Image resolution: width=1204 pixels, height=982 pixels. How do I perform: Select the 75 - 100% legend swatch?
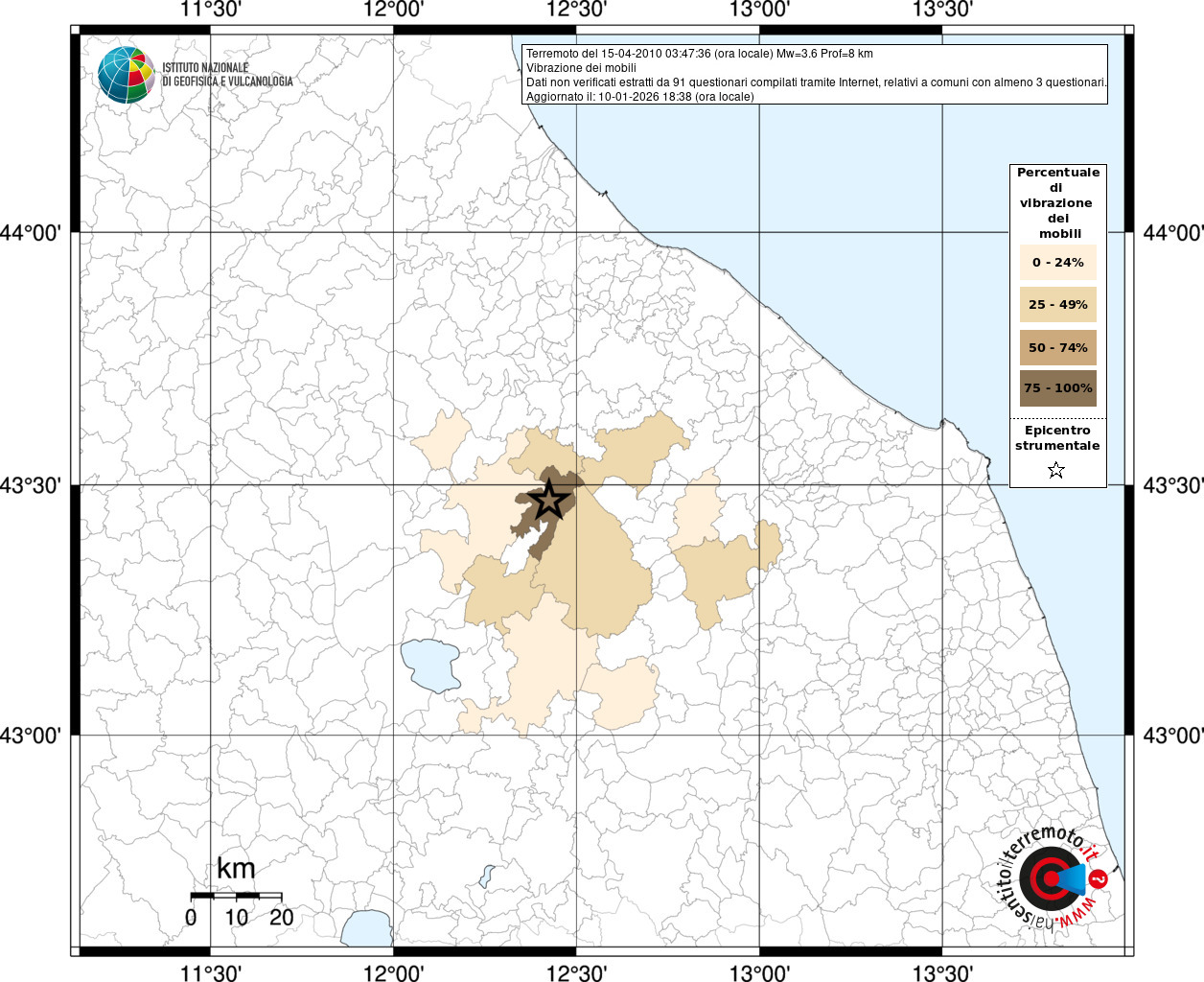click(1057, 387)
